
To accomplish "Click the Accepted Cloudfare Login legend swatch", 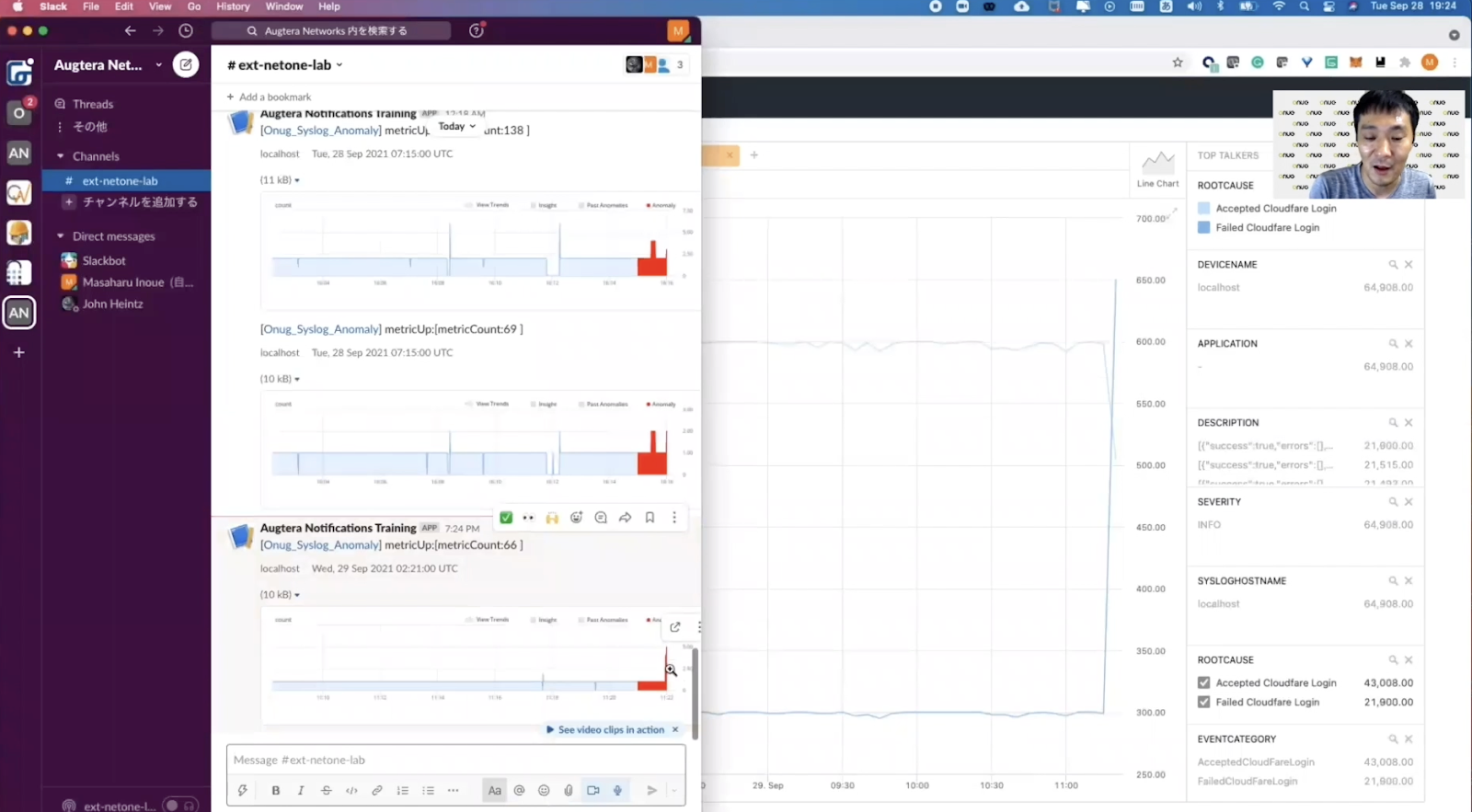I will 1203,209.
